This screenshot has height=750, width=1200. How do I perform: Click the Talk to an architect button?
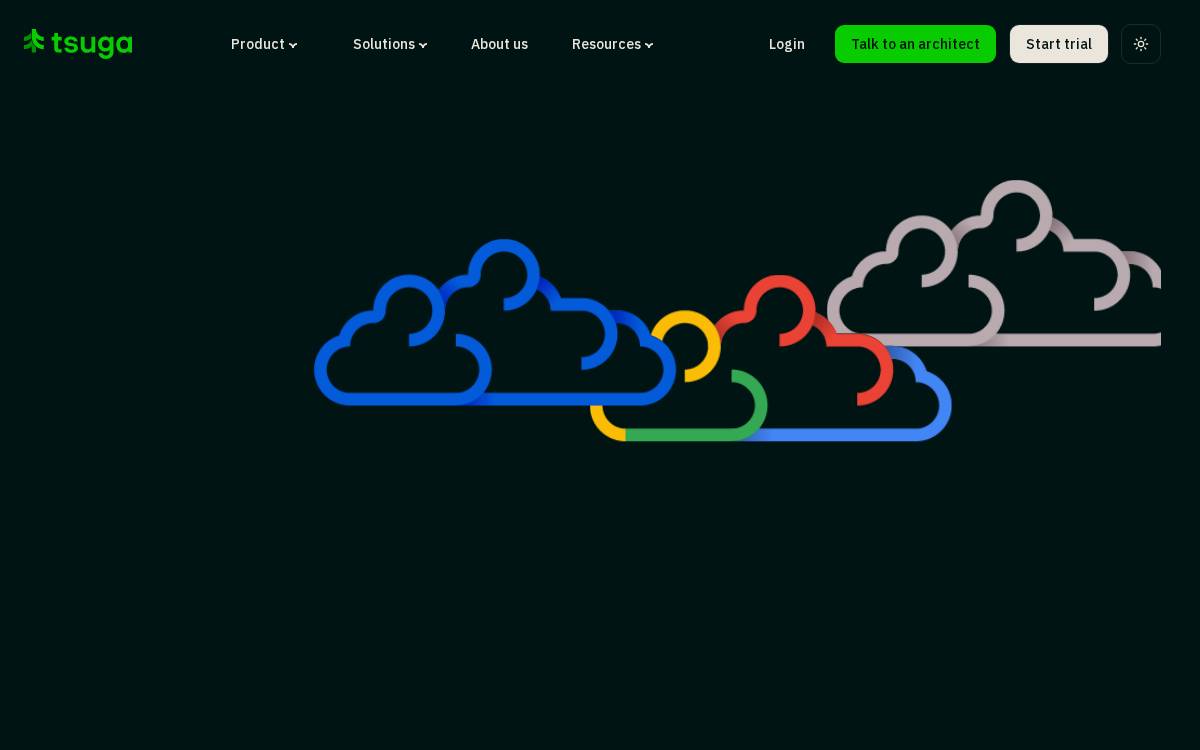click(x=915, y=44)
